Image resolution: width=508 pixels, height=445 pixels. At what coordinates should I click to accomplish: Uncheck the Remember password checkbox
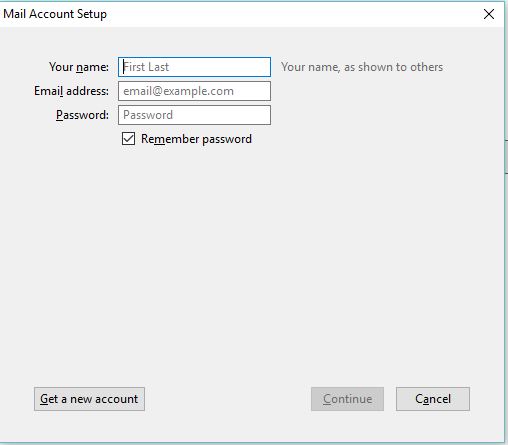128,139
